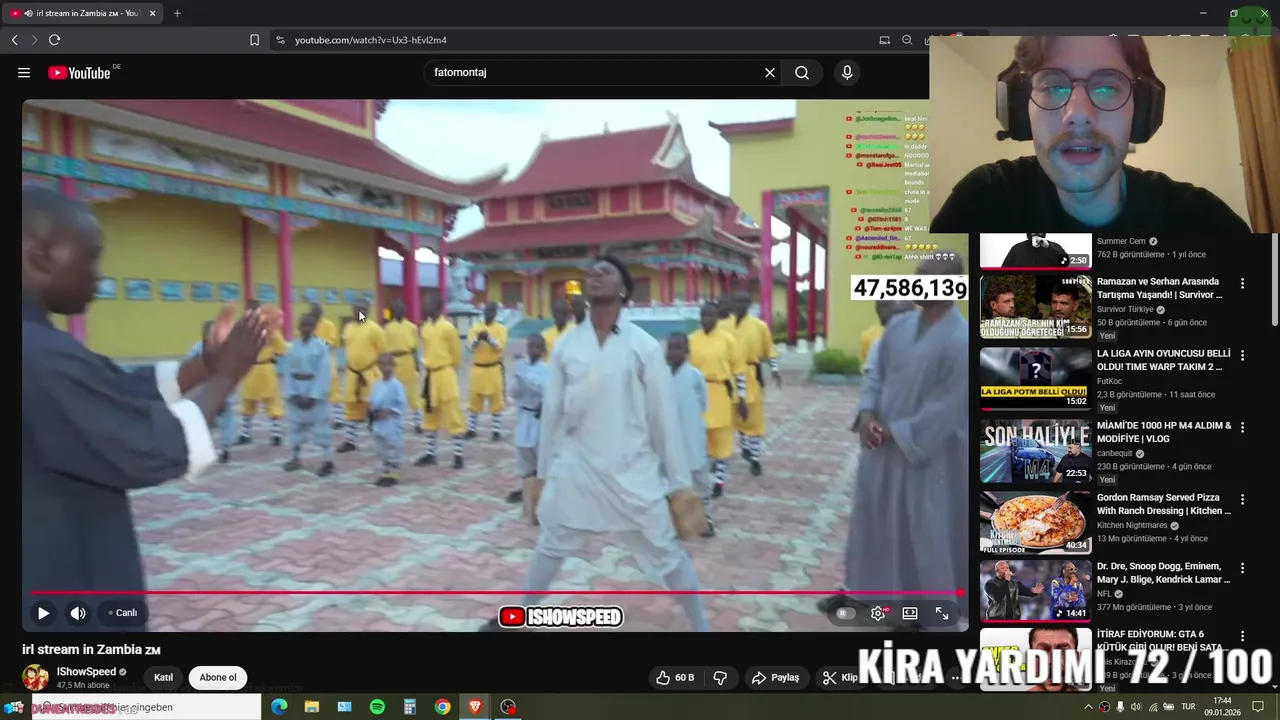Reload the current page
1280x720 pixels.
point(54,40)
